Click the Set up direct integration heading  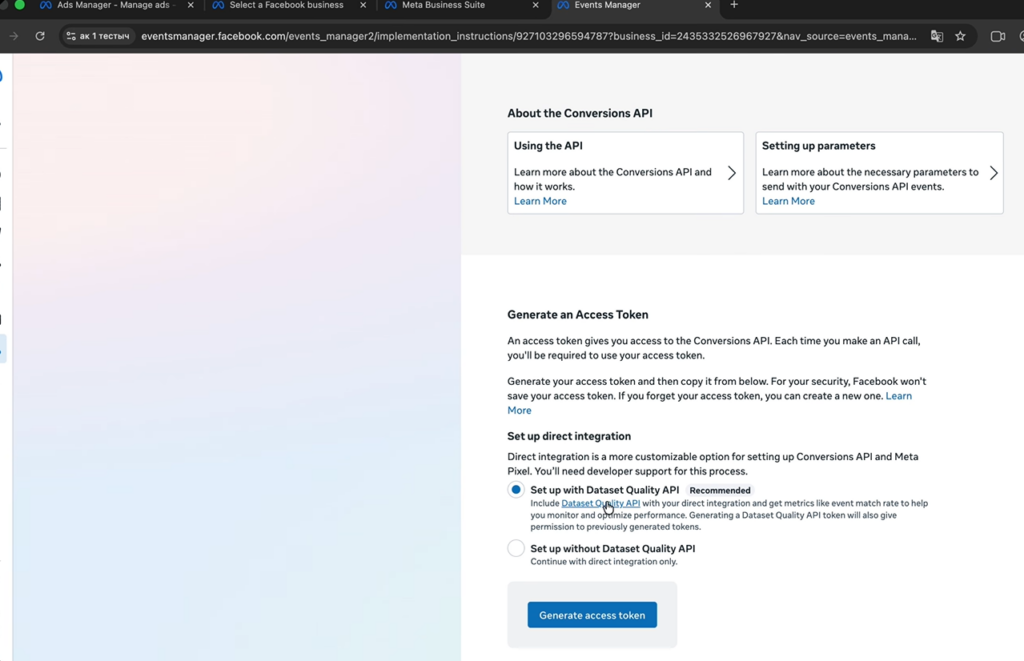pyautogui.click(x=569, y=436)
